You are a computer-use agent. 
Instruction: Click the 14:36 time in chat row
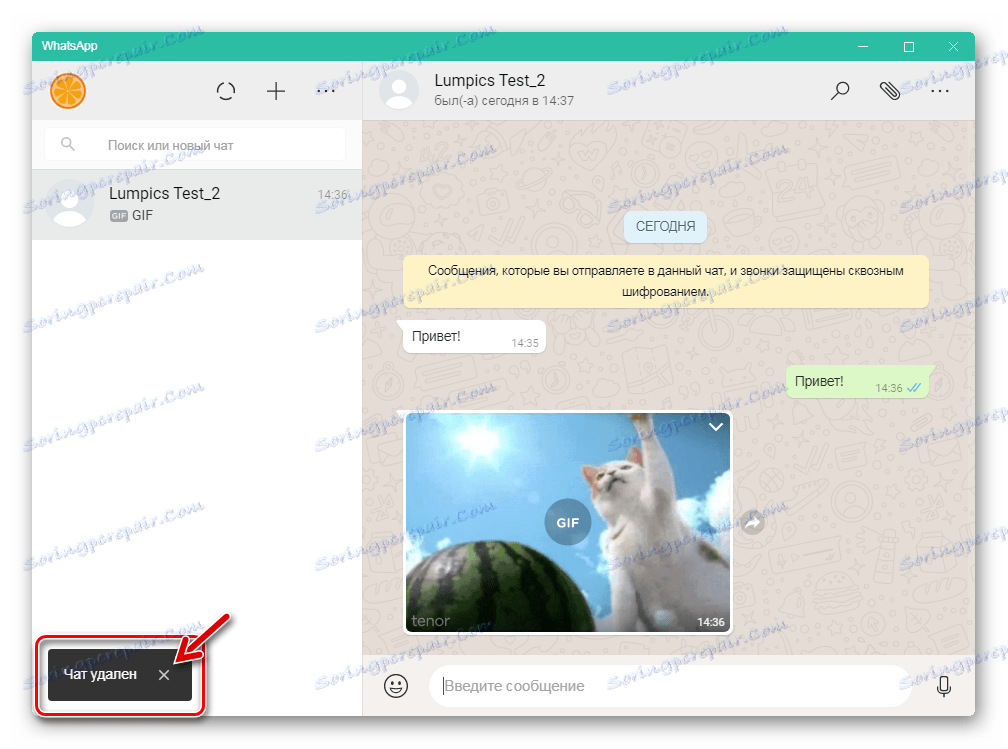[332, 194]
